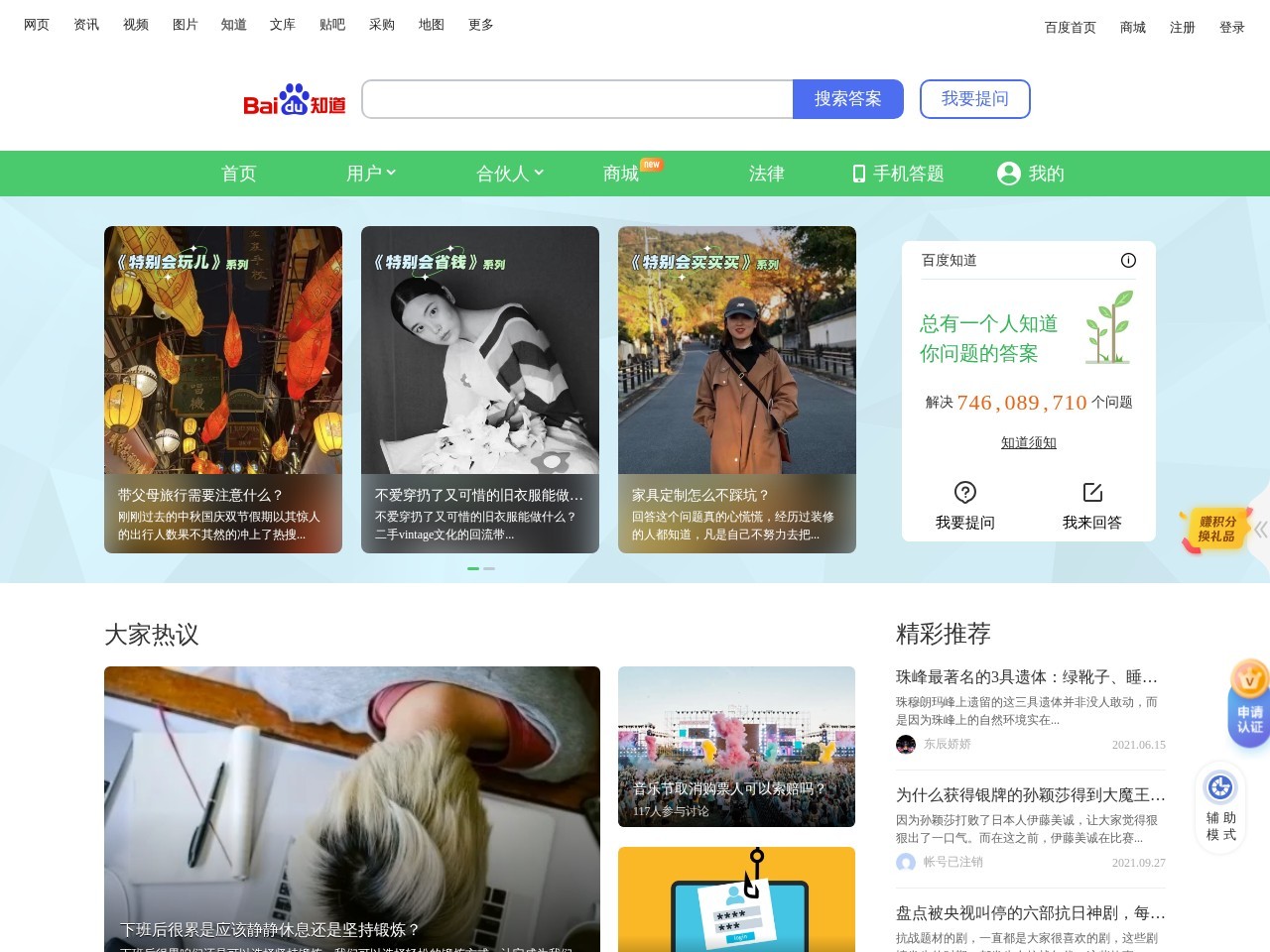Screen dimensions: 1270x952
Task: Click inside the search input field
Action: pyautogui.click(x=575, y=99)
